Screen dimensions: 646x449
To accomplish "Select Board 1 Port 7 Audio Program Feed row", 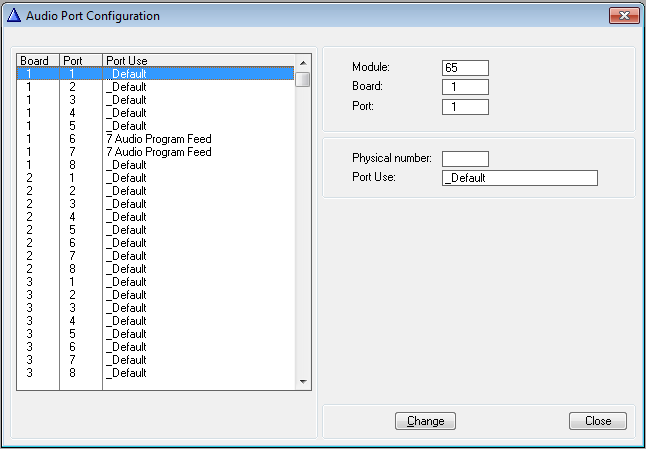I will coord(159,152).
